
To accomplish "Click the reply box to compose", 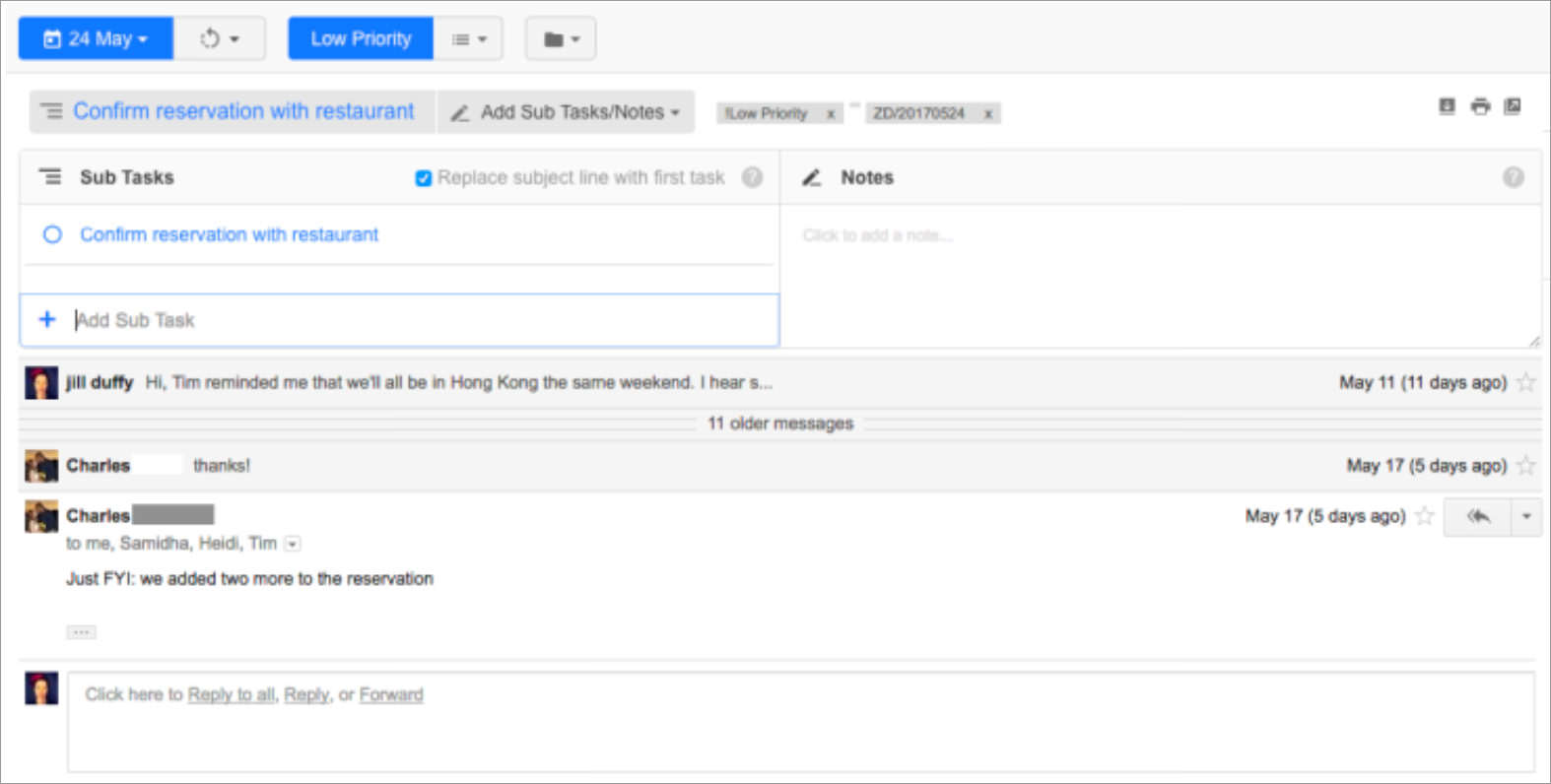I will pos(800,722).
